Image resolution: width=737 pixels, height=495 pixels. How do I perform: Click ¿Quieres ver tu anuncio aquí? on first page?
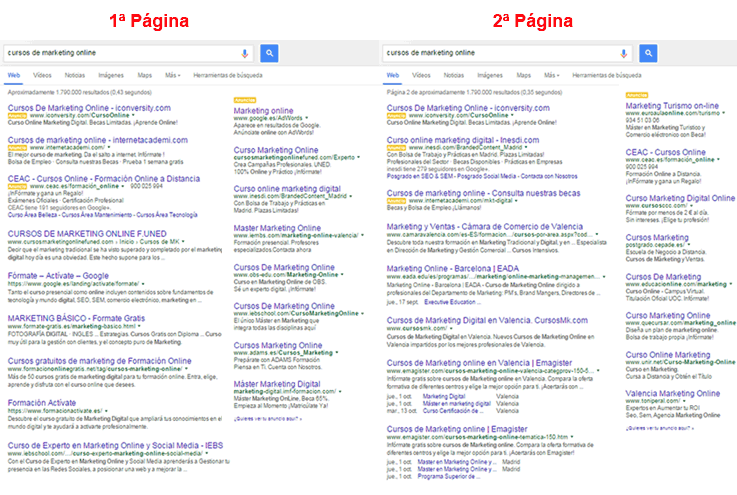[x=267, y=418]
